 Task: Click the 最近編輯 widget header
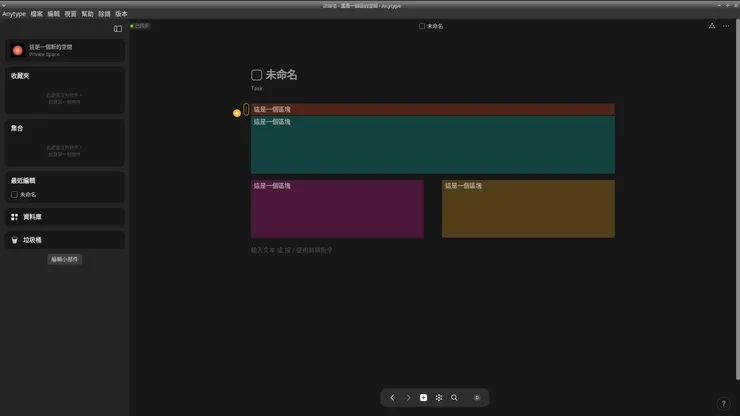click(23, 180)
